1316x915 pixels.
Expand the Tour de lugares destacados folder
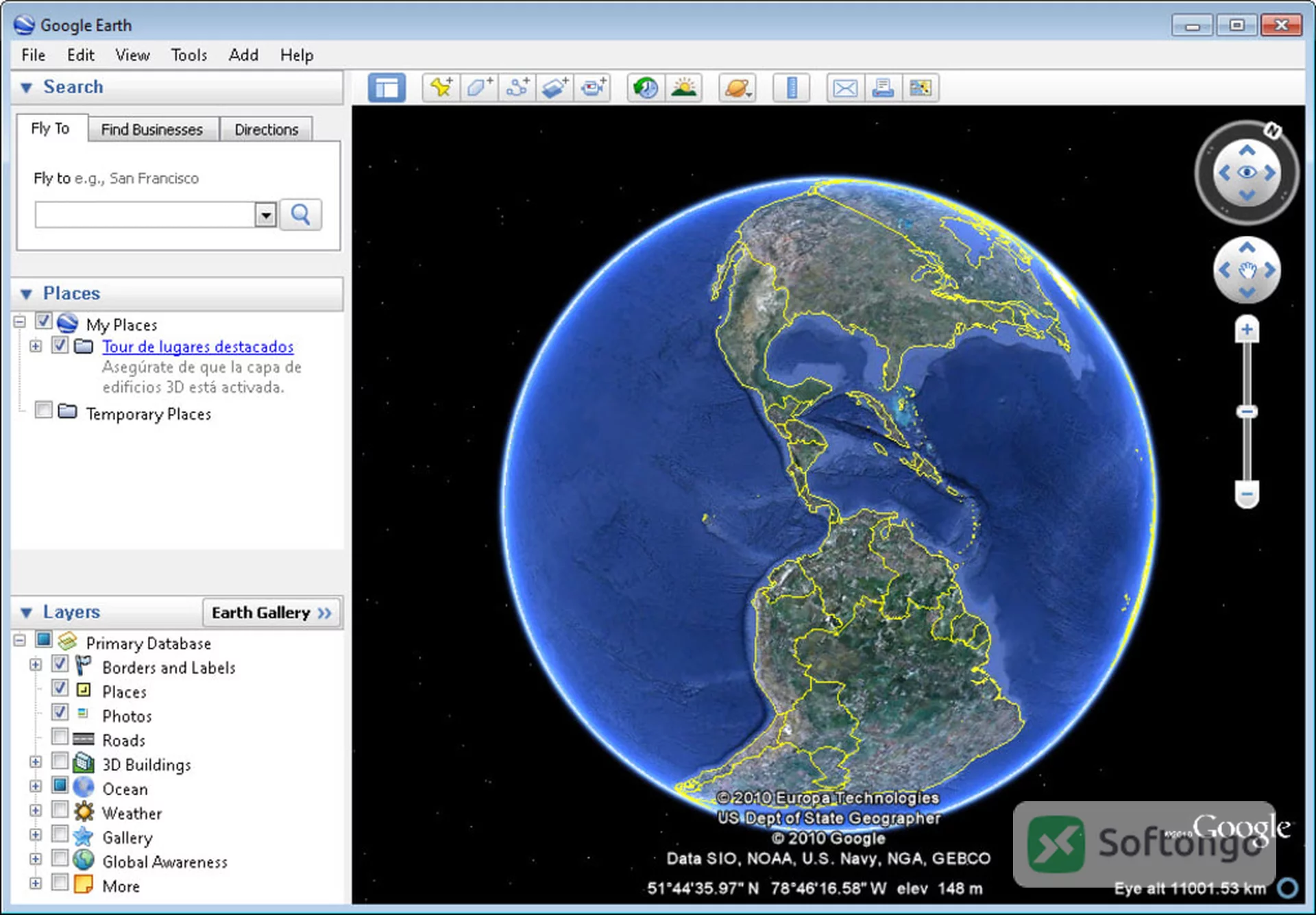pyautogui.click(x=36, y=346)
